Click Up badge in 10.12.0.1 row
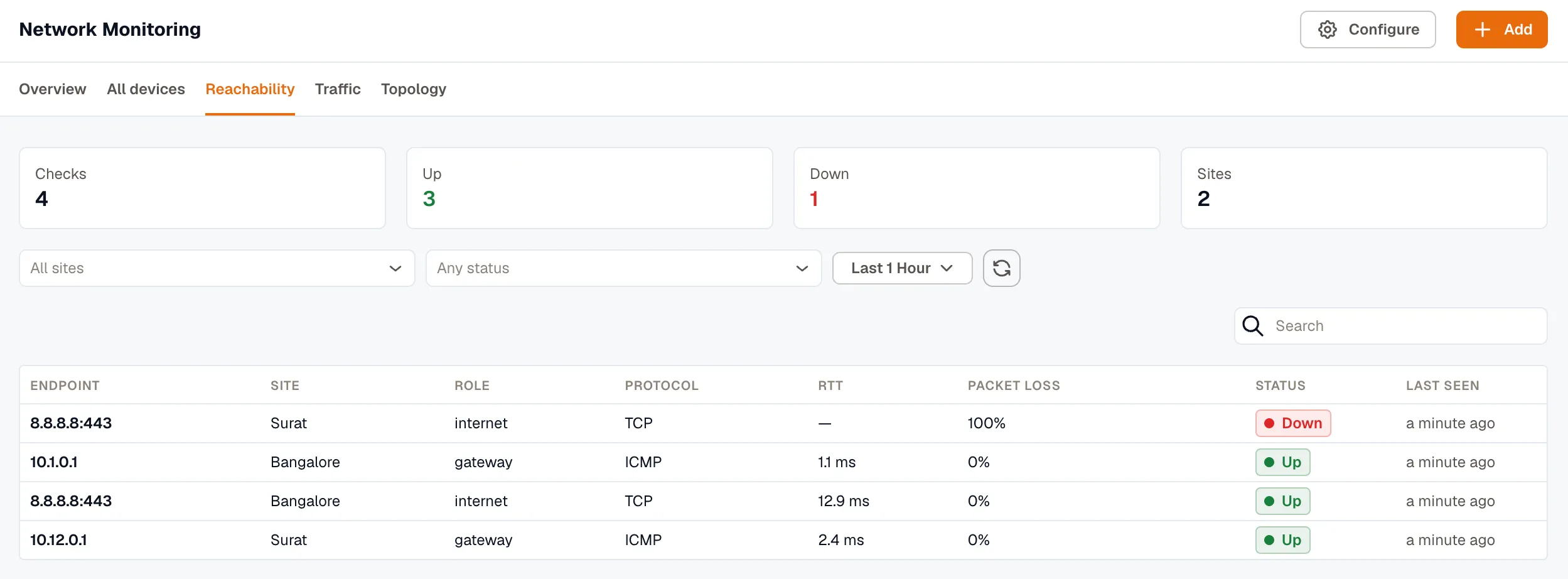The width and height of the screenshot is (1568, 579). tap(1282, 540)
